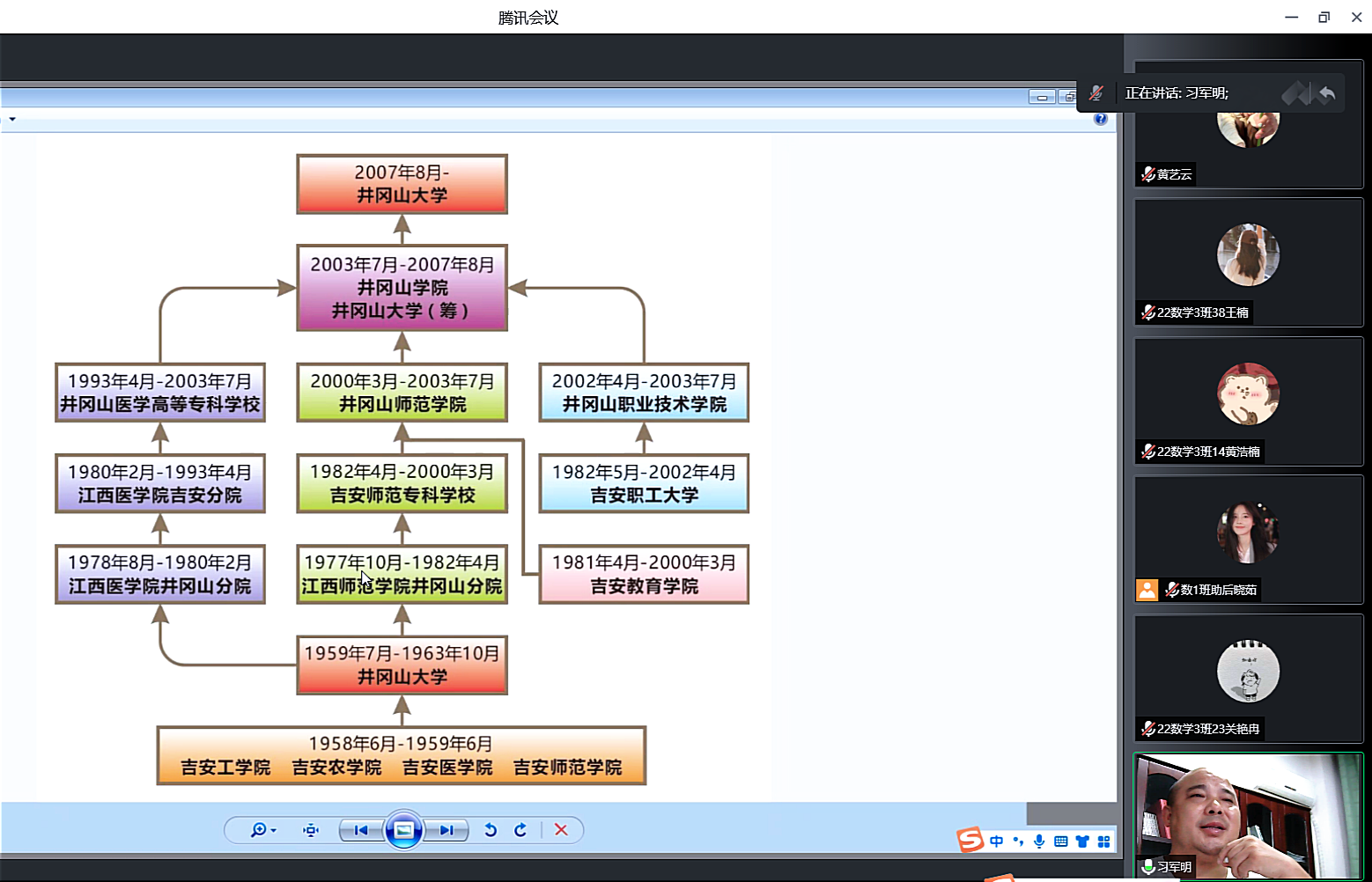1372x882 pixels.
Task: Open the photo viewer help icon
Action: [1100, 119]
